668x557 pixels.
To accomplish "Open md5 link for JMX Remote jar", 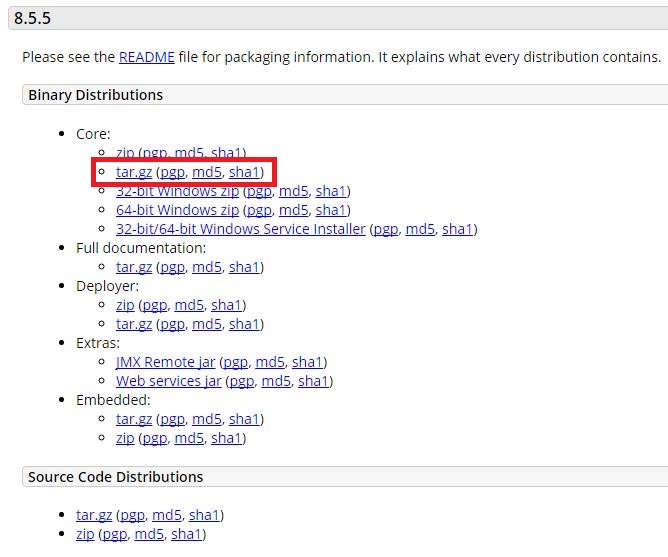I will [270, 362].
